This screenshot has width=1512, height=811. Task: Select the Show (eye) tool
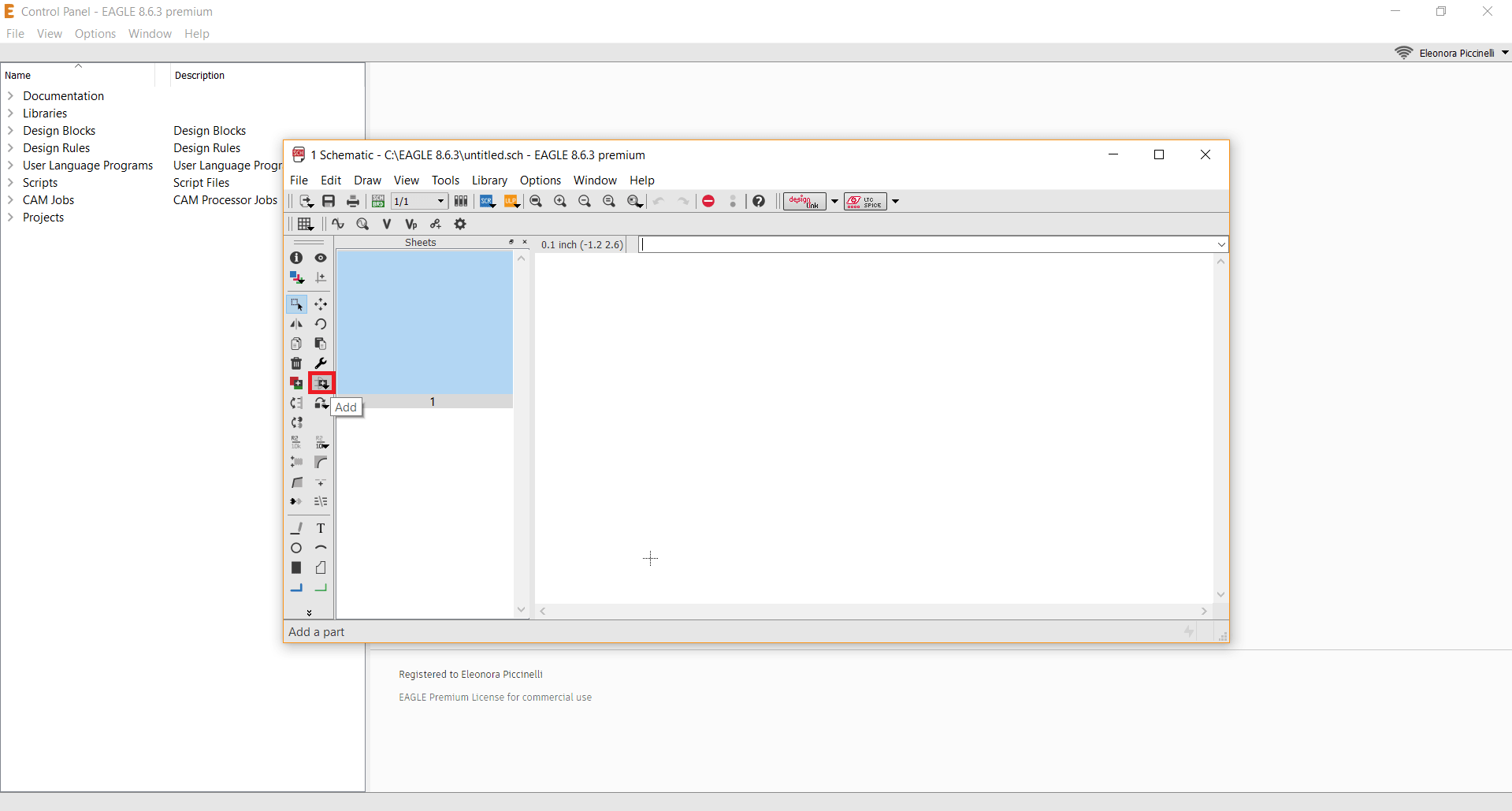point(321,258)
